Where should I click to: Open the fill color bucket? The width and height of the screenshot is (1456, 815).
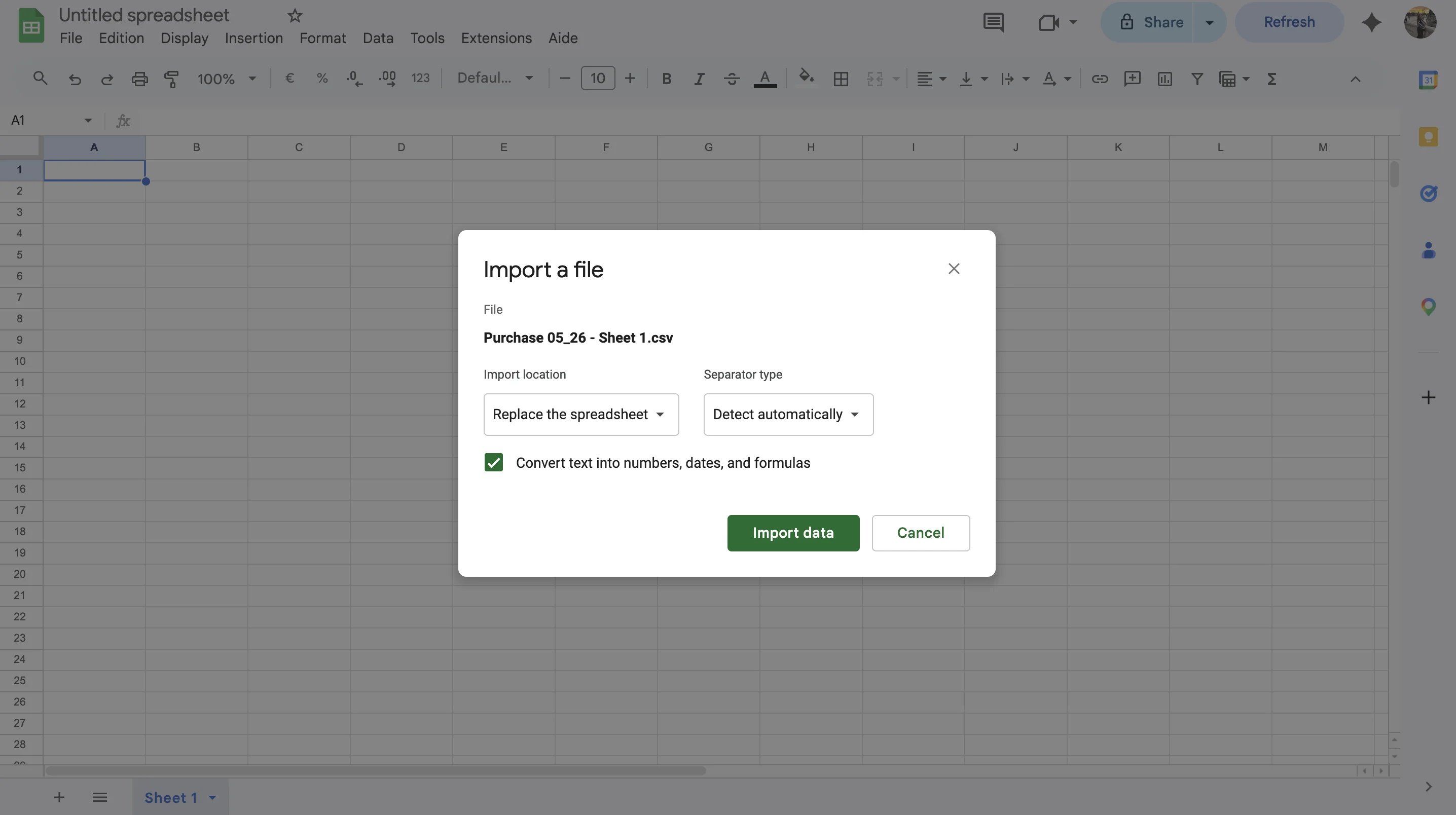click(x=807, y=78)
